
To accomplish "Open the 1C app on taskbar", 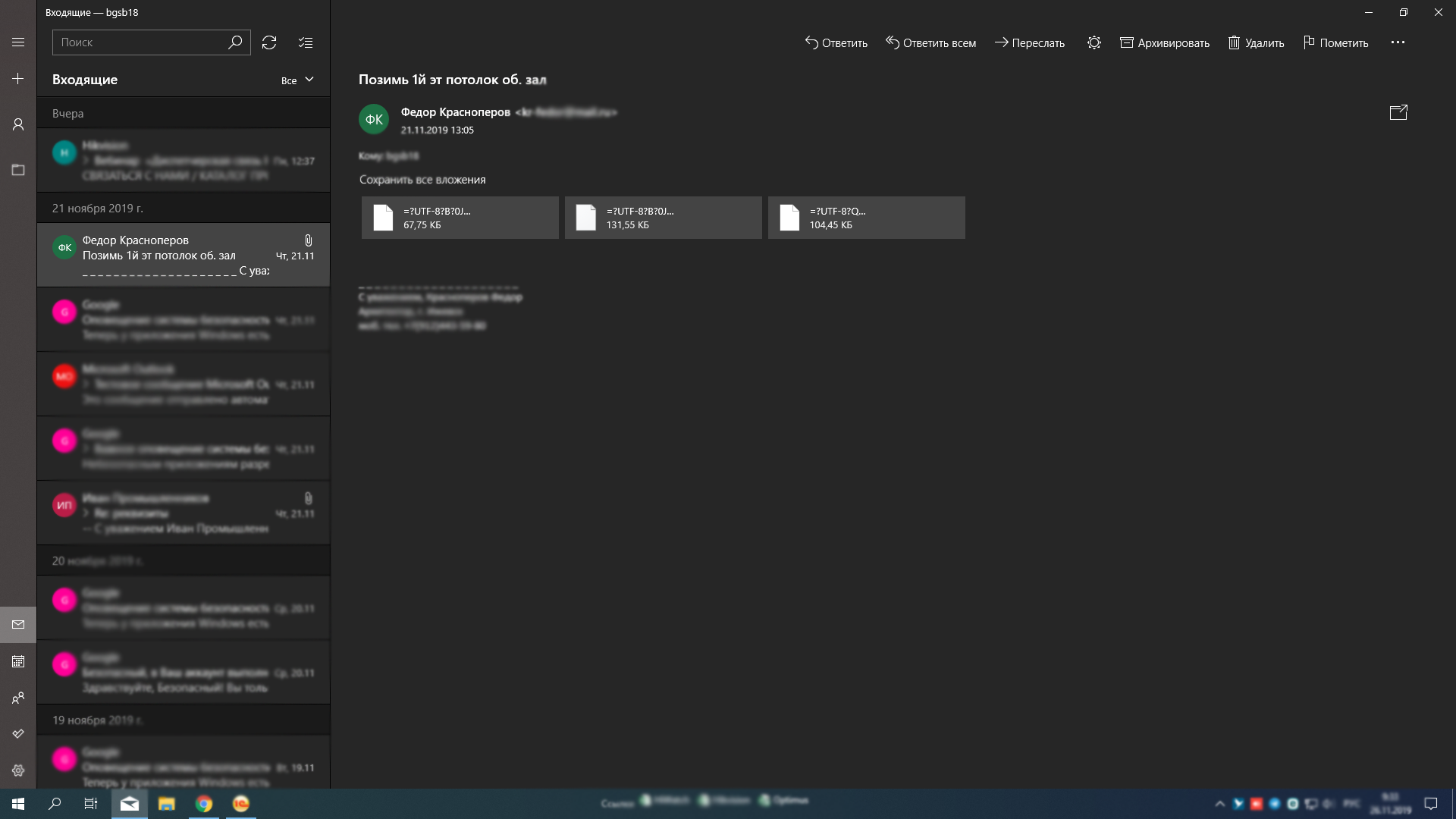I will pos(240,804).
